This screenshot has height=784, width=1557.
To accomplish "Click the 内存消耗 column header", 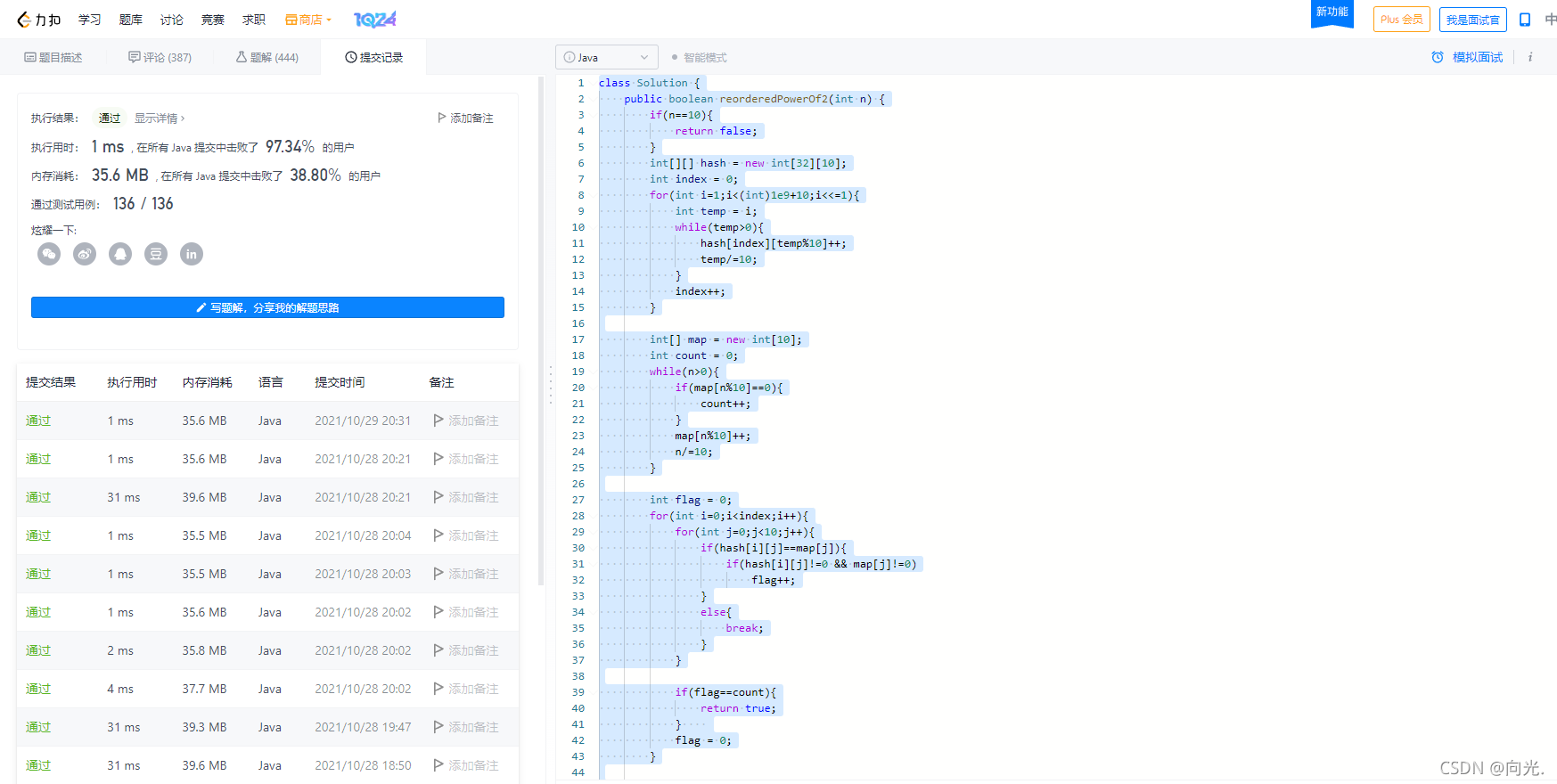I will pos(207,382).
